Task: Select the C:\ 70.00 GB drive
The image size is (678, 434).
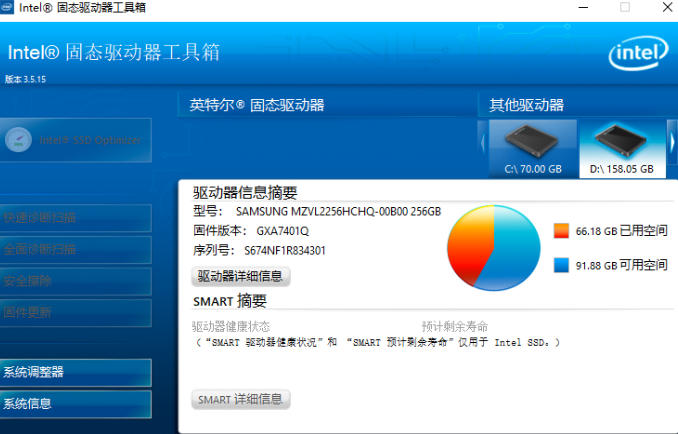Action: 533,149
